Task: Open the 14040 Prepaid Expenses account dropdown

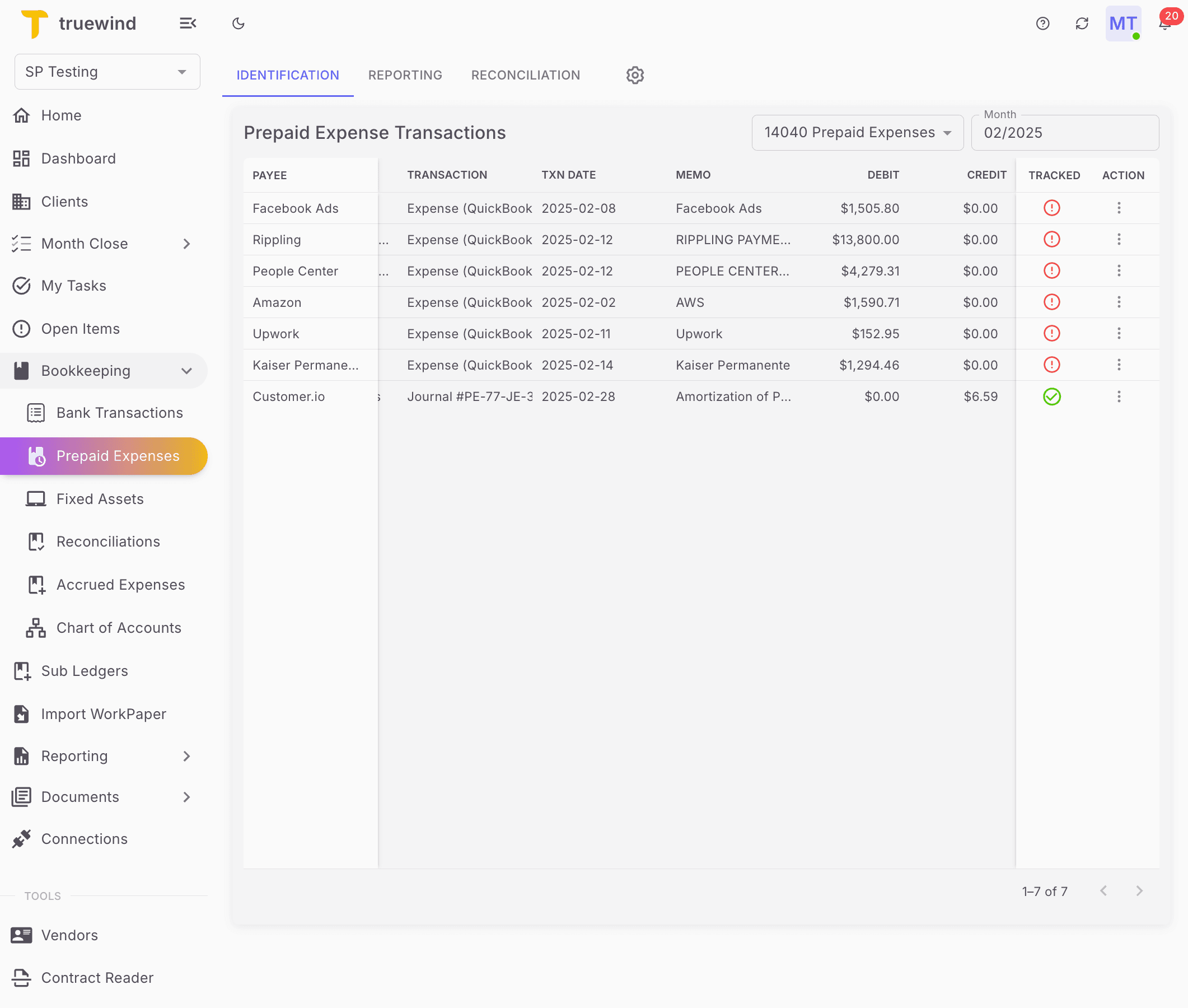Action: (x=857, y=132)
